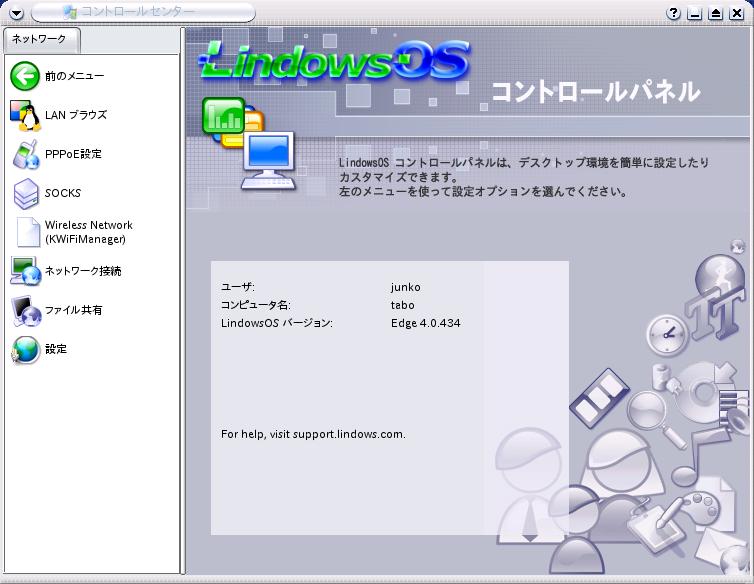
Task: Open LAN ブラウズ penguin icon
Action: (x=25, y=115)
